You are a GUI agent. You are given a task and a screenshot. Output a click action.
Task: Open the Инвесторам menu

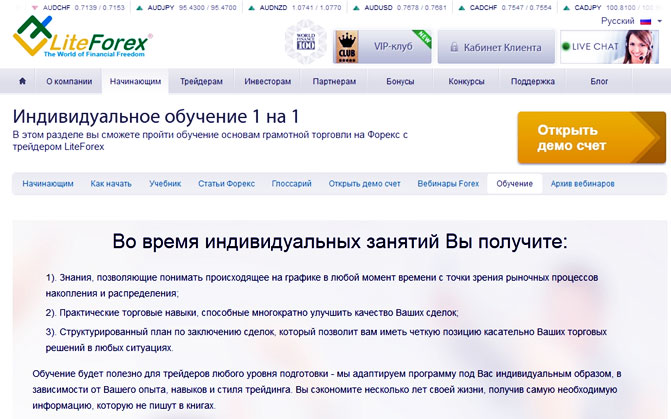(267, 81)
